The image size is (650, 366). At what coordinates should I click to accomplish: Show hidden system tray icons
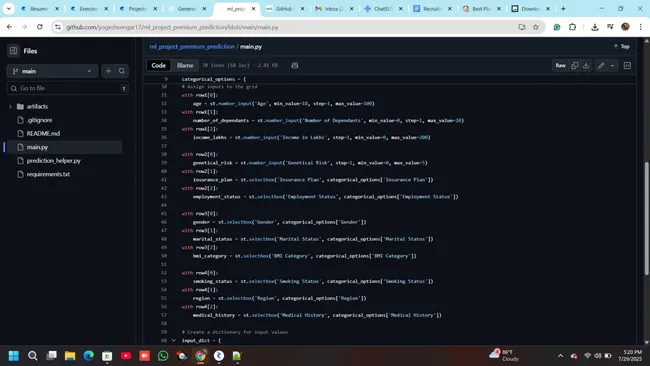[560, 356]
